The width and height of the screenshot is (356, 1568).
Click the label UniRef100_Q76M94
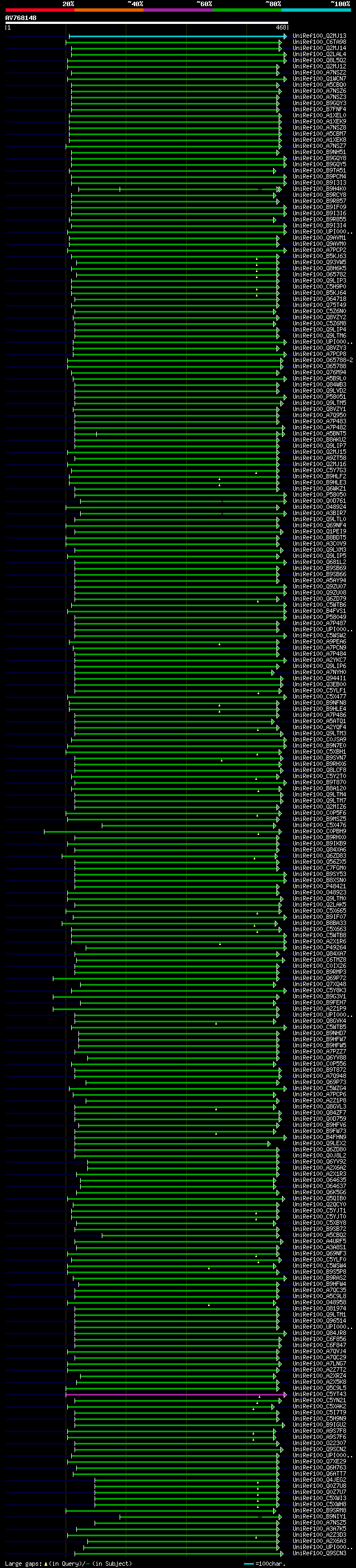pyautogui.click(x=319, y=373)
